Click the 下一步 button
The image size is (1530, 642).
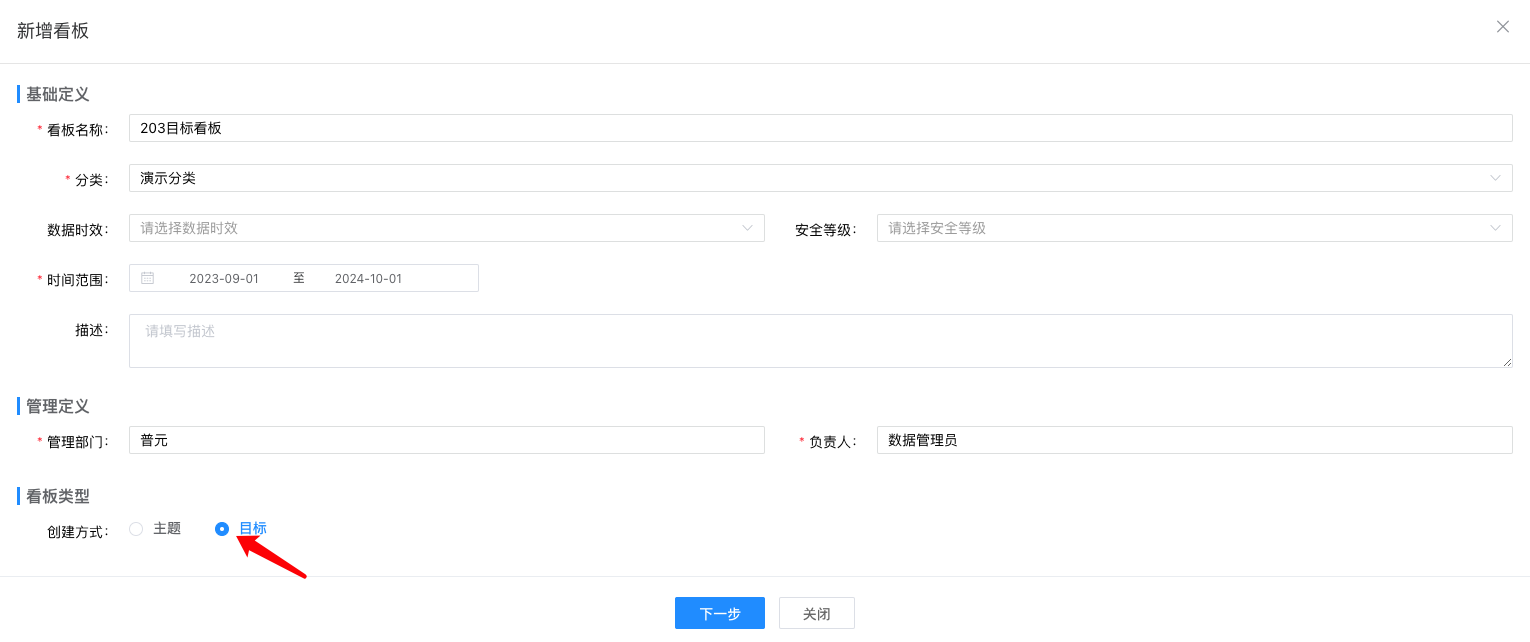(720, 613)
